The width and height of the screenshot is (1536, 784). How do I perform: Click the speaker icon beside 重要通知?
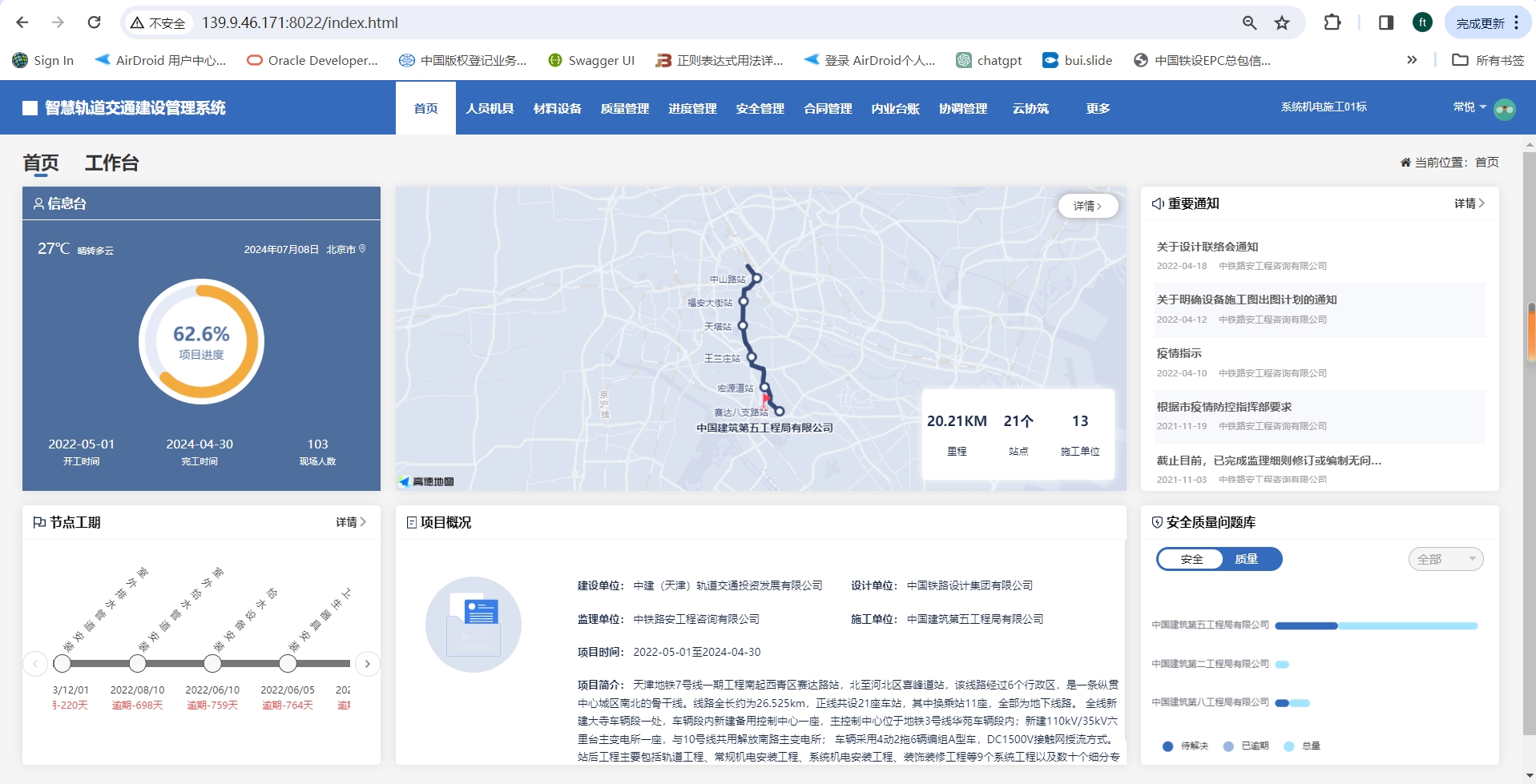[x=1158, y=203]
